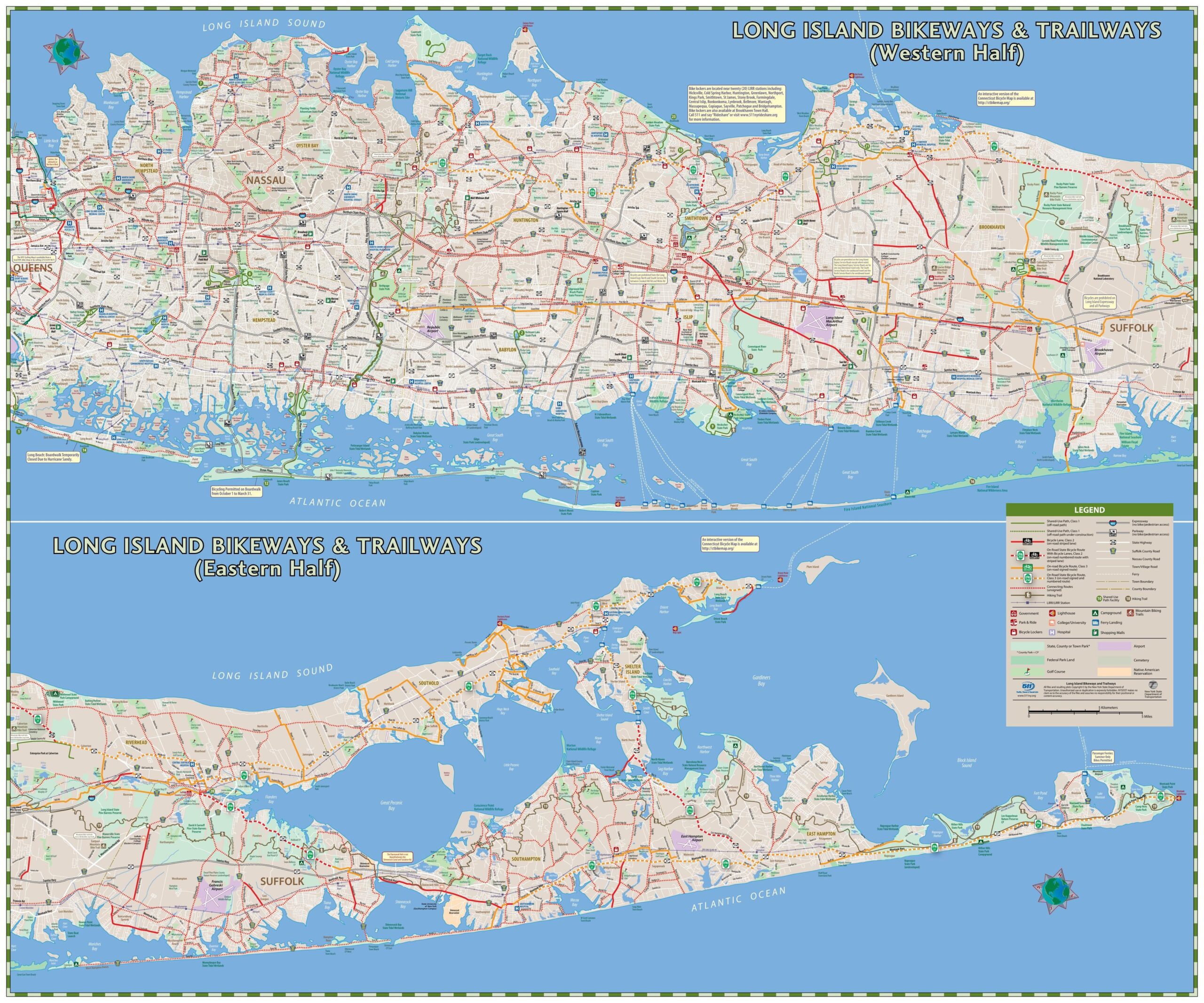Click the Hospital icon in the legend
The image size is (1204, 1003).
1052,633
